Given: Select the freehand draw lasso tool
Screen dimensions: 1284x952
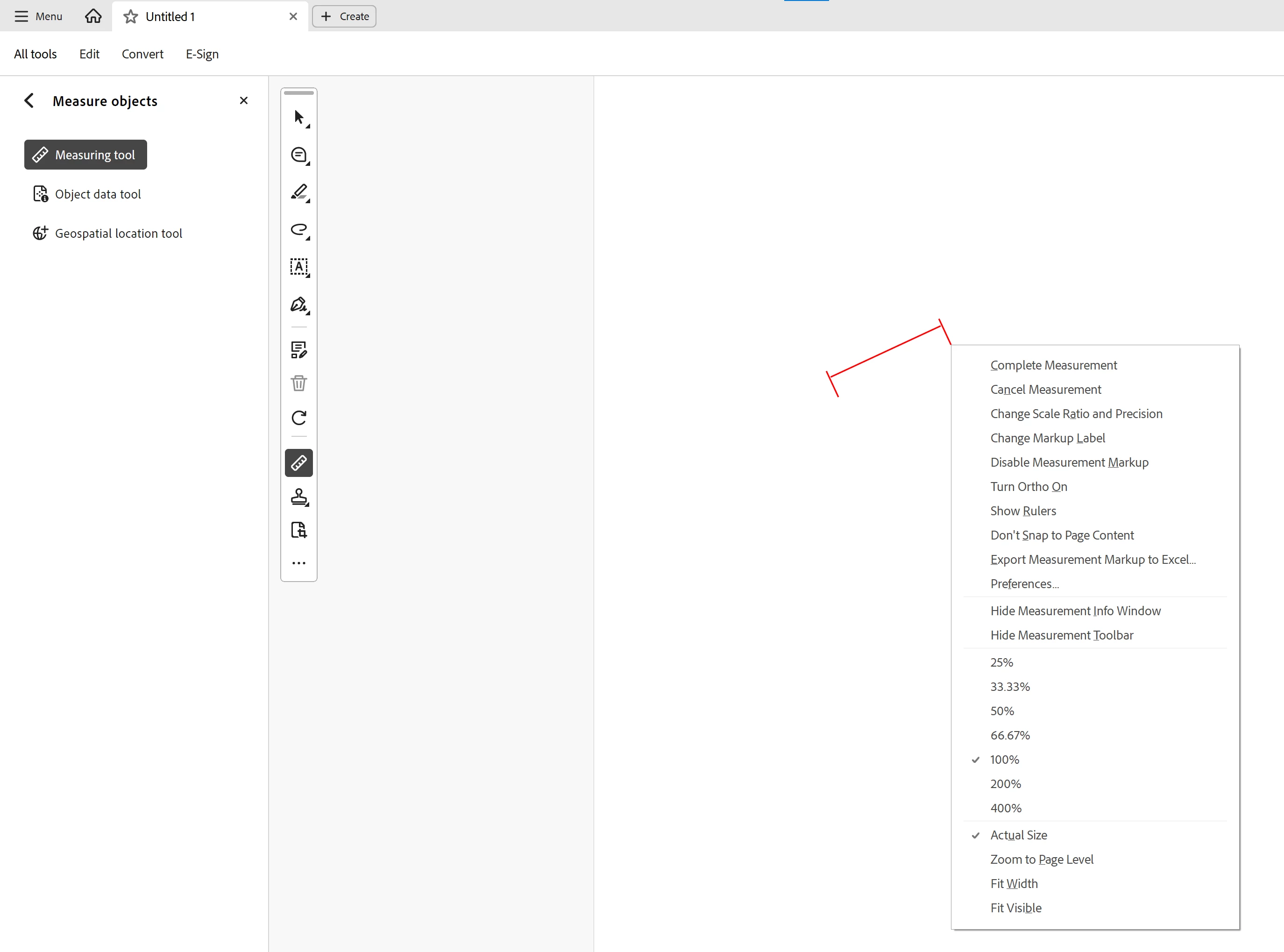Looking at the screenshot, I should pyautogui.click(x=298, y=230).
